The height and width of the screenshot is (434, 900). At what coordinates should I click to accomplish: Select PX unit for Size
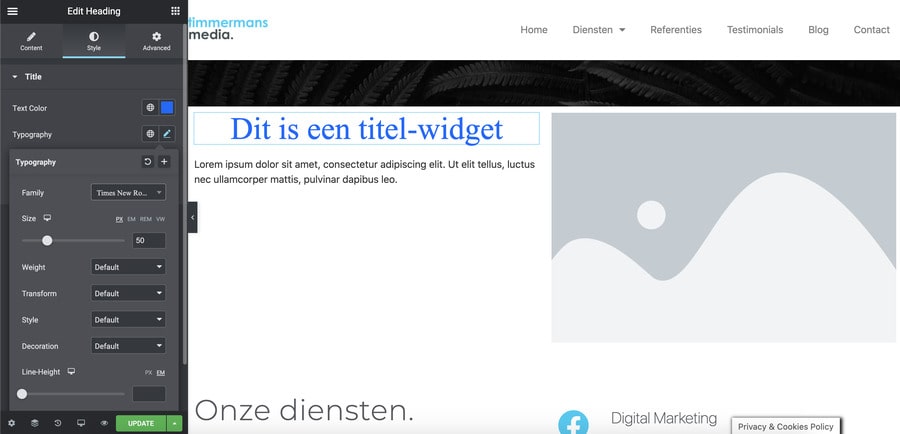[x=119, y=219]
